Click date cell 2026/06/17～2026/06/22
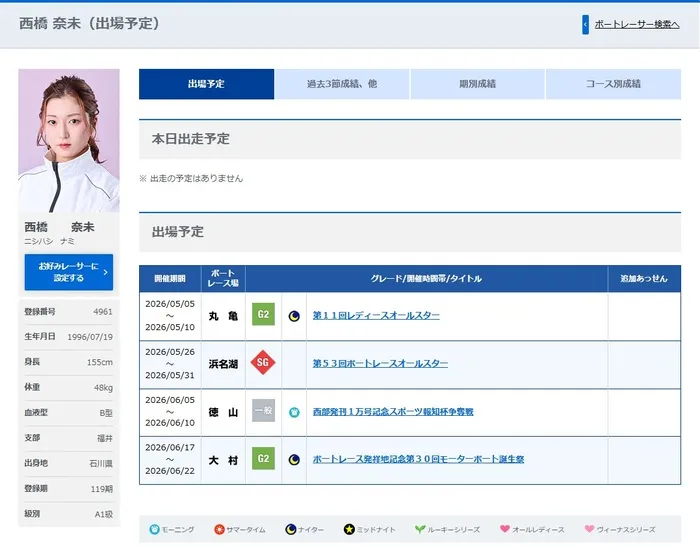Screen dimensions: 700x553 click(170, 459)
